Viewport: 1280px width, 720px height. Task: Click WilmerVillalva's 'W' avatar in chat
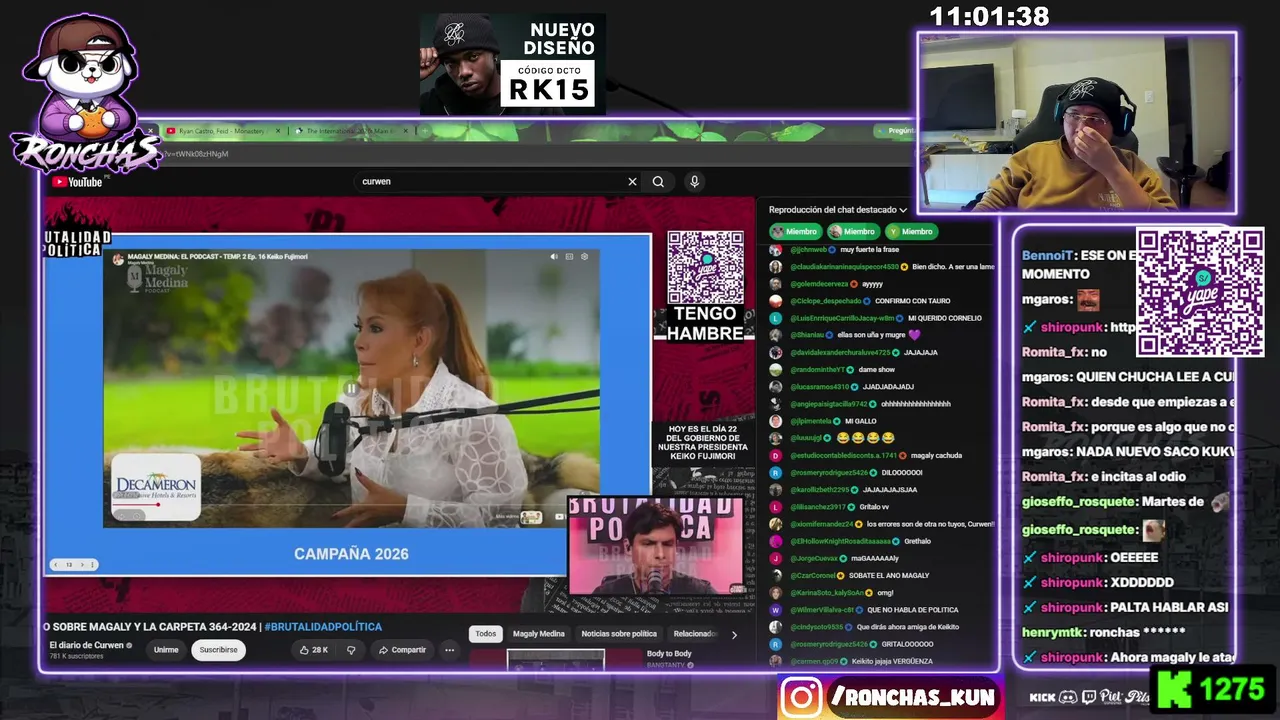coord(775,610)
